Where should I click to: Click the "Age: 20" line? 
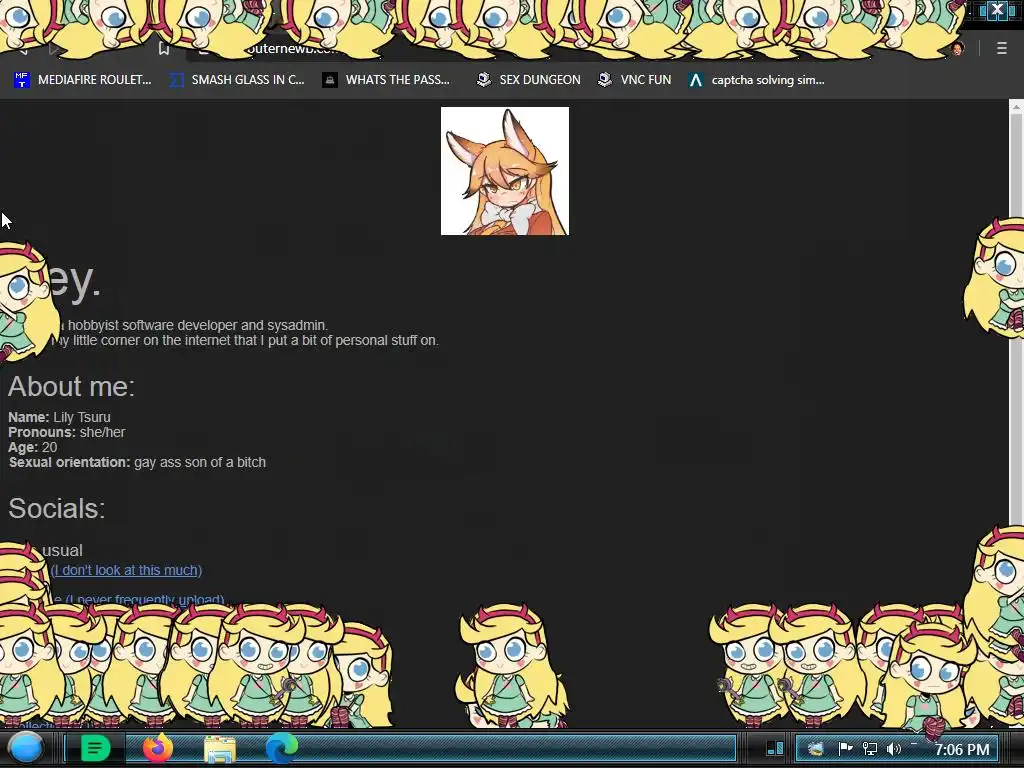pos(33,447)
